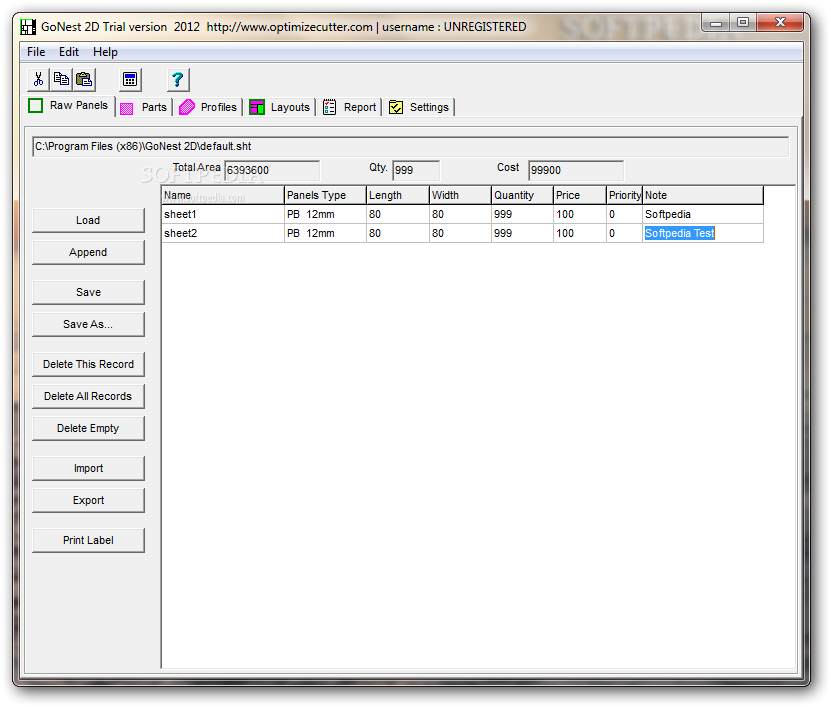Click the Width column header
The width and height of the screenshot is (831, 707).
pyautogui.click(x=460, y=196)
